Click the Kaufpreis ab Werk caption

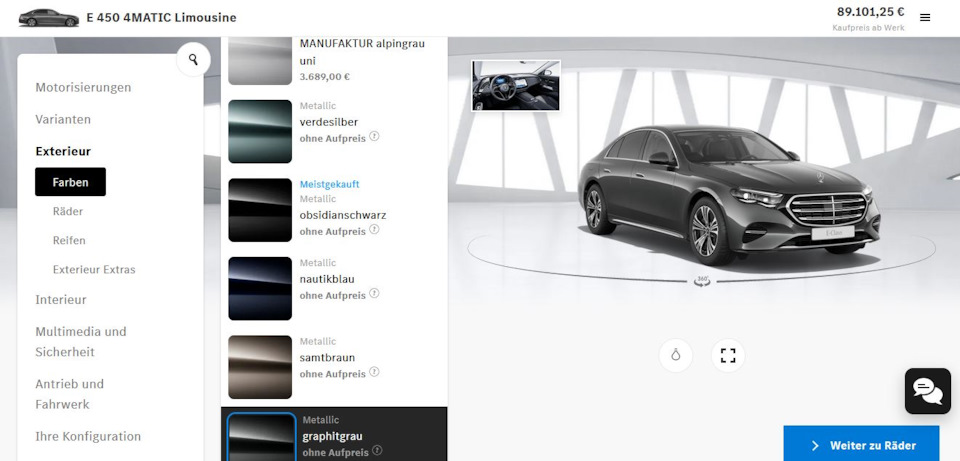tap(868, 28)
